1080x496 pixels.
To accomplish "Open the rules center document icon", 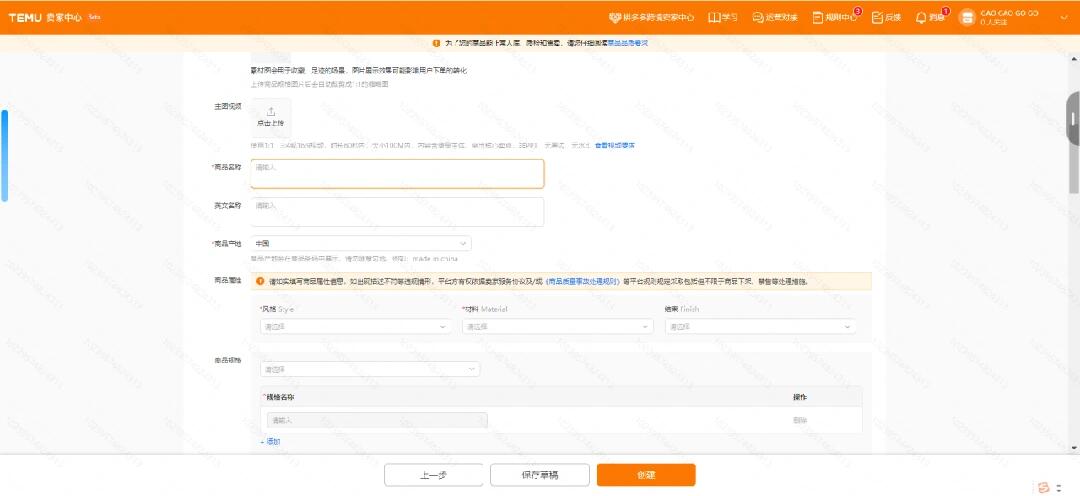I will point(818,17).
